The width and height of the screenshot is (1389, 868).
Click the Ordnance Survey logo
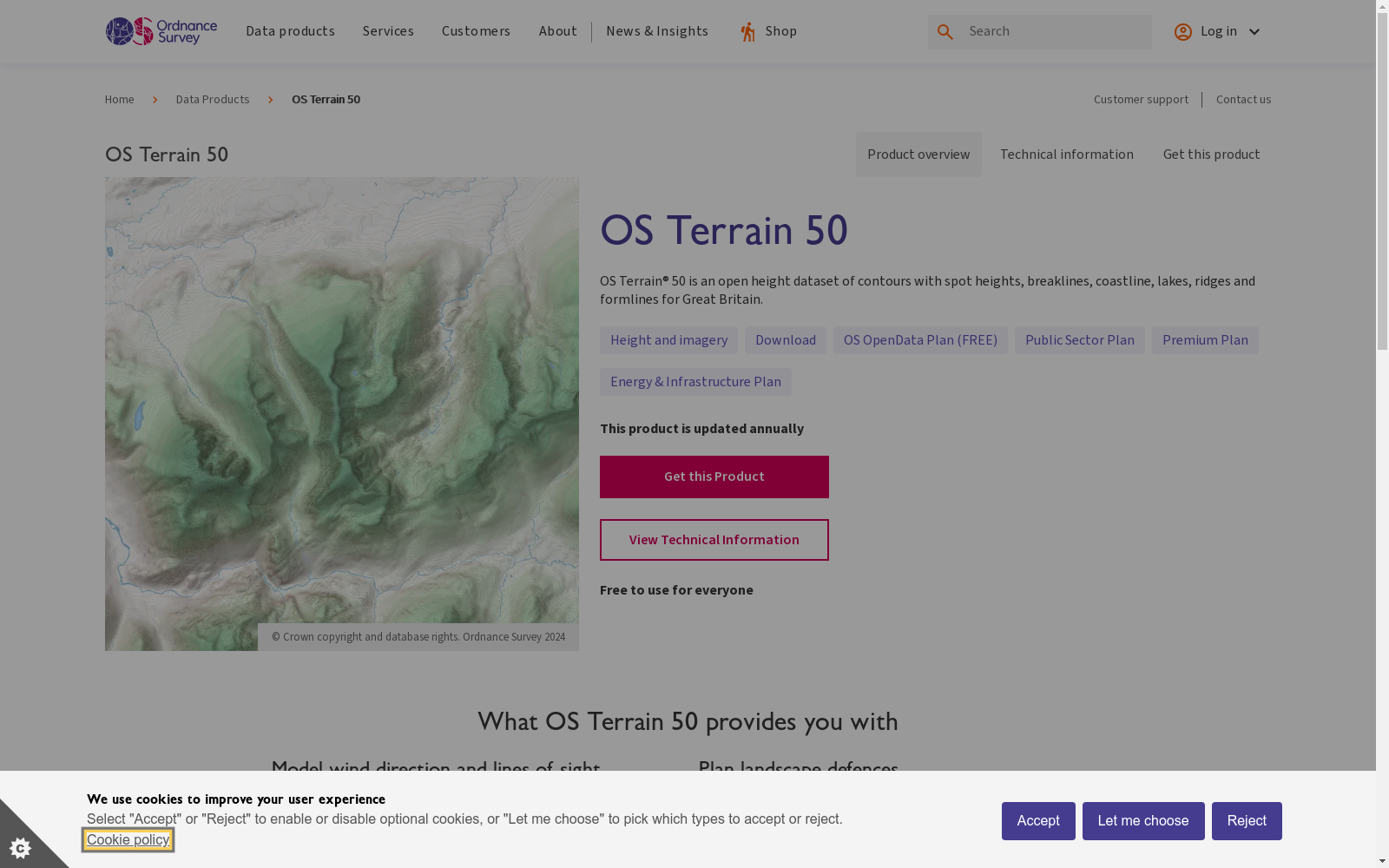coord(161,31)
